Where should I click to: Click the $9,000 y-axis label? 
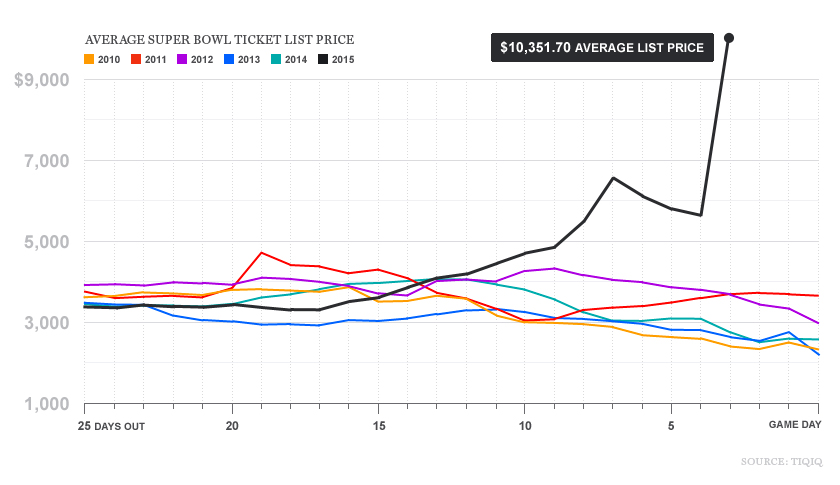(41, 80)
